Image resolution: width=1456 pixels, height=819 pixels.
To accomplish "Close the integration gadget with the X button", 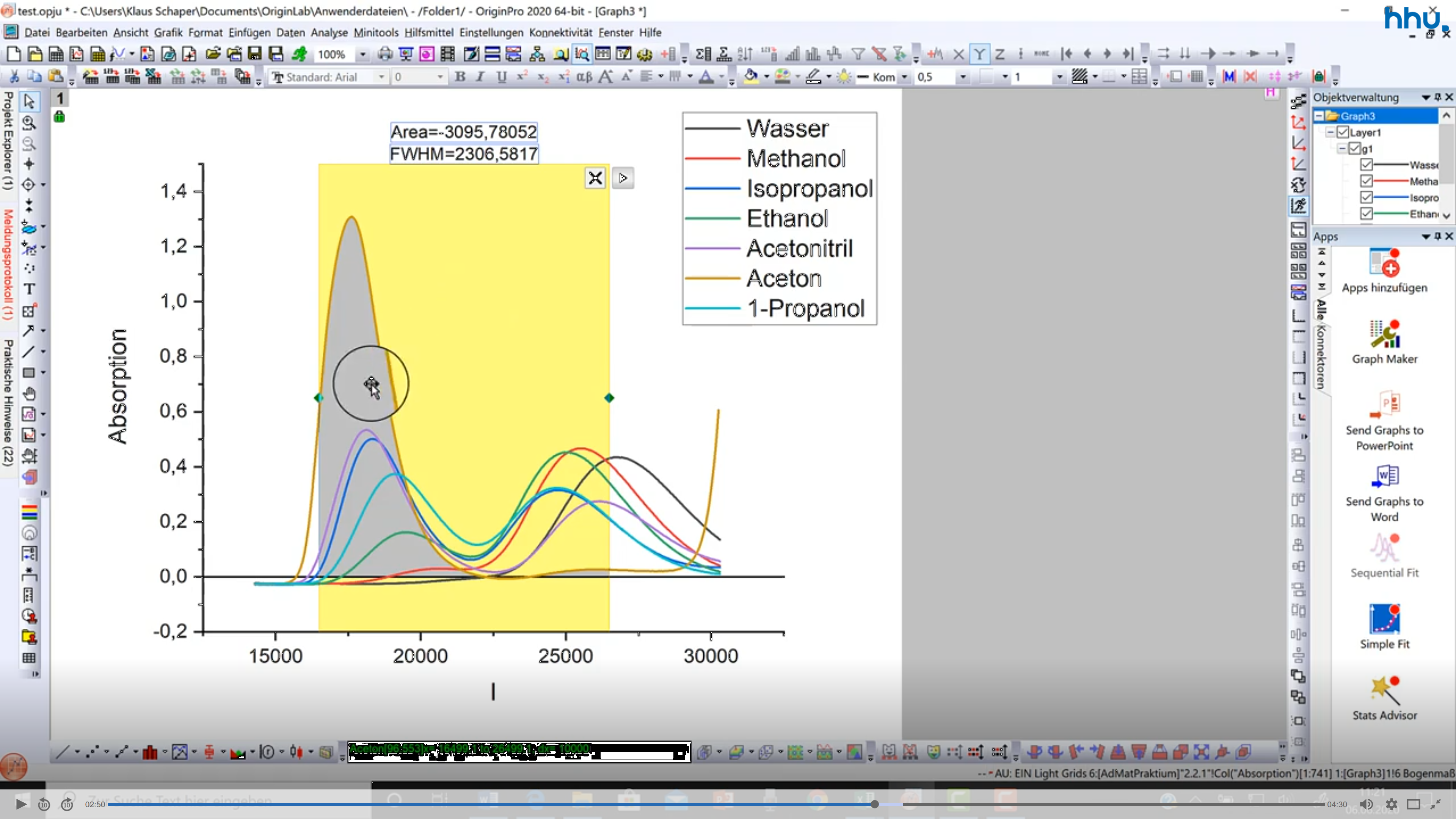I will pos(595,179).
